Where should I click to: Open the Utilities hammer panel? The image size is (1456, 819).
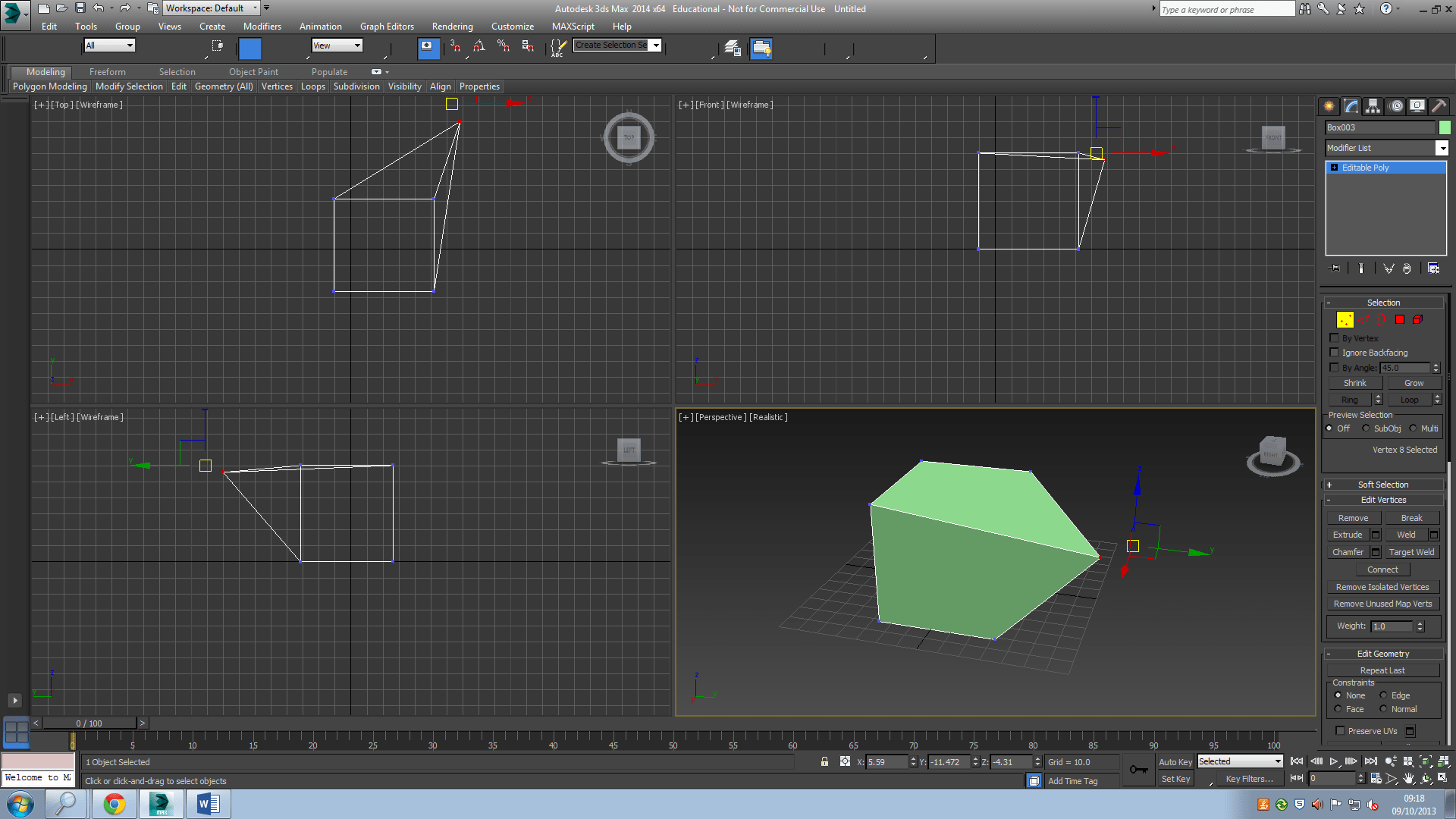coord(1439,106)
